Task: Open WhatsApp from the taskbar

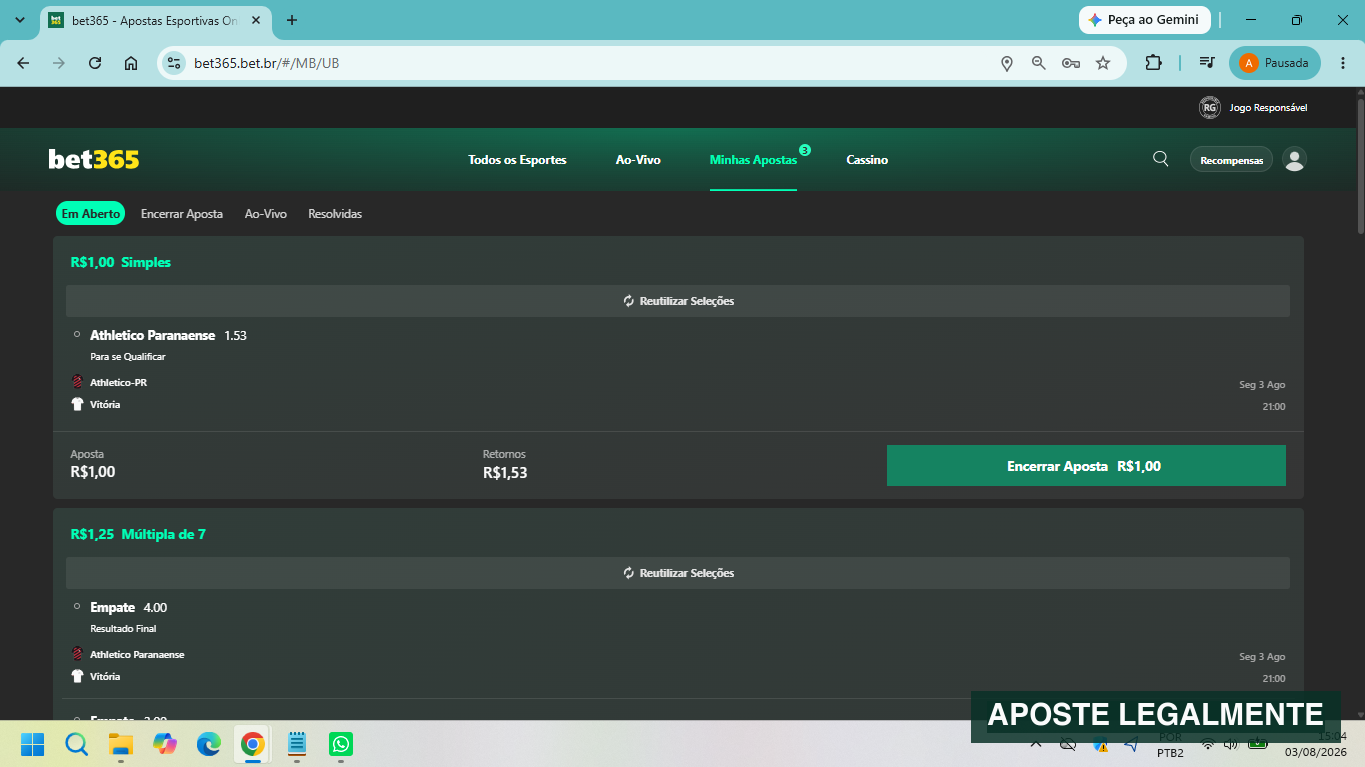Action: (x=341, y=744)
